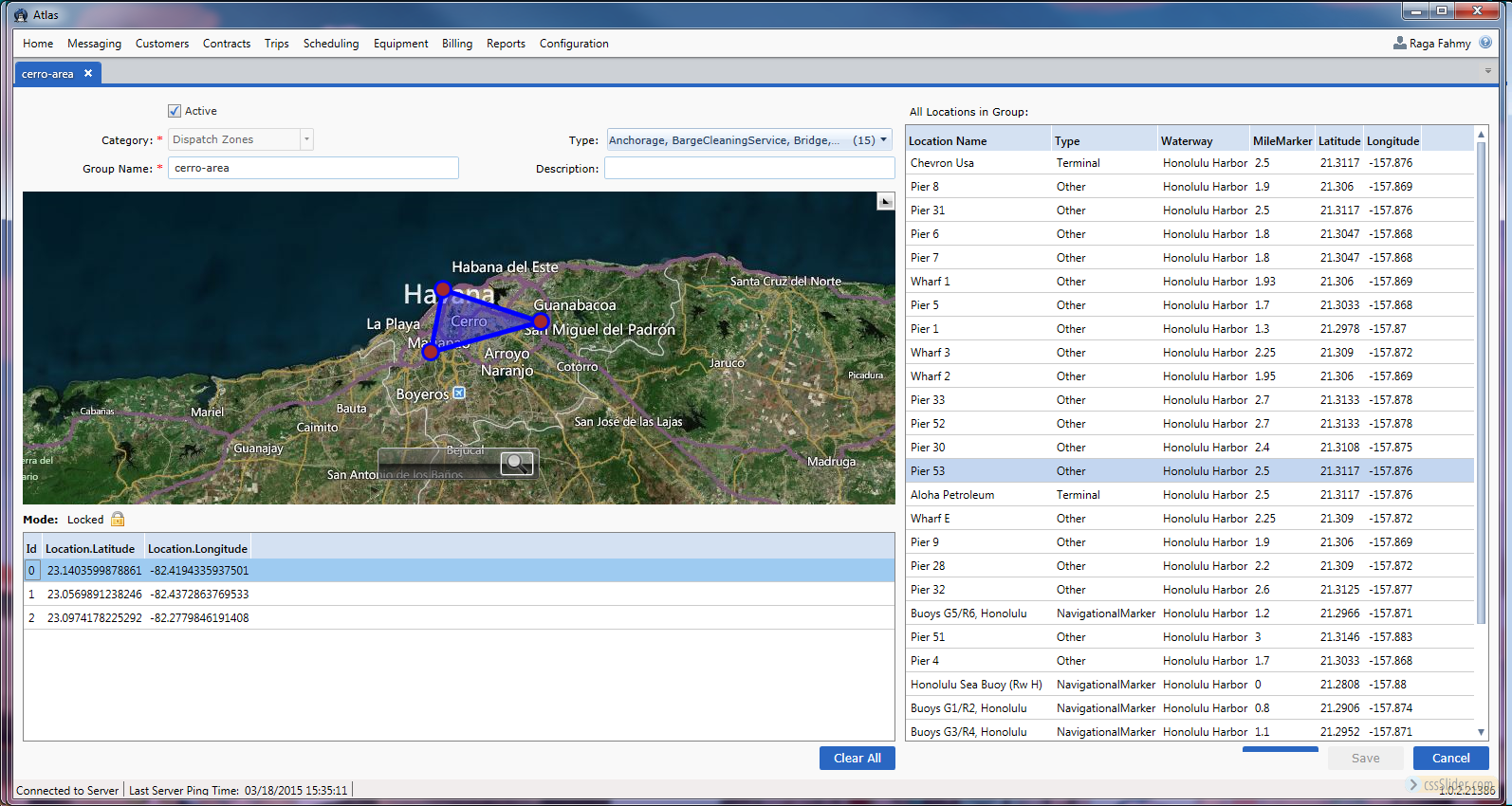Select the Pier 31 location row
Image resolution: width=1512 pixels, height=806 pixels.
[x=1189, y=211]
